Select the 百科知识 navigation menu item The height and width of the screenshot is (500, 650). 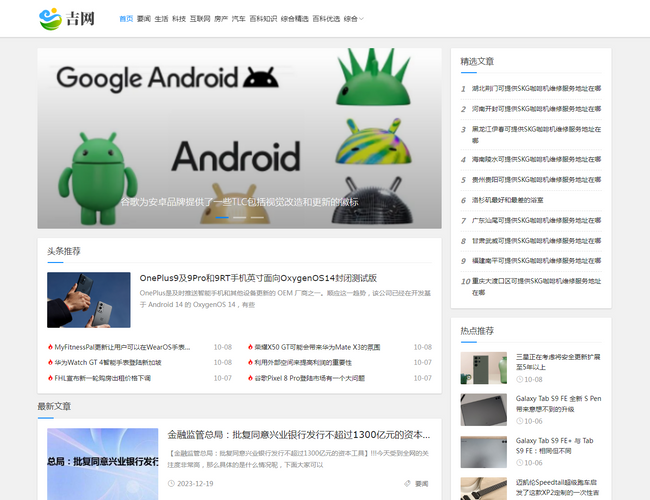[x=262, y=19]
